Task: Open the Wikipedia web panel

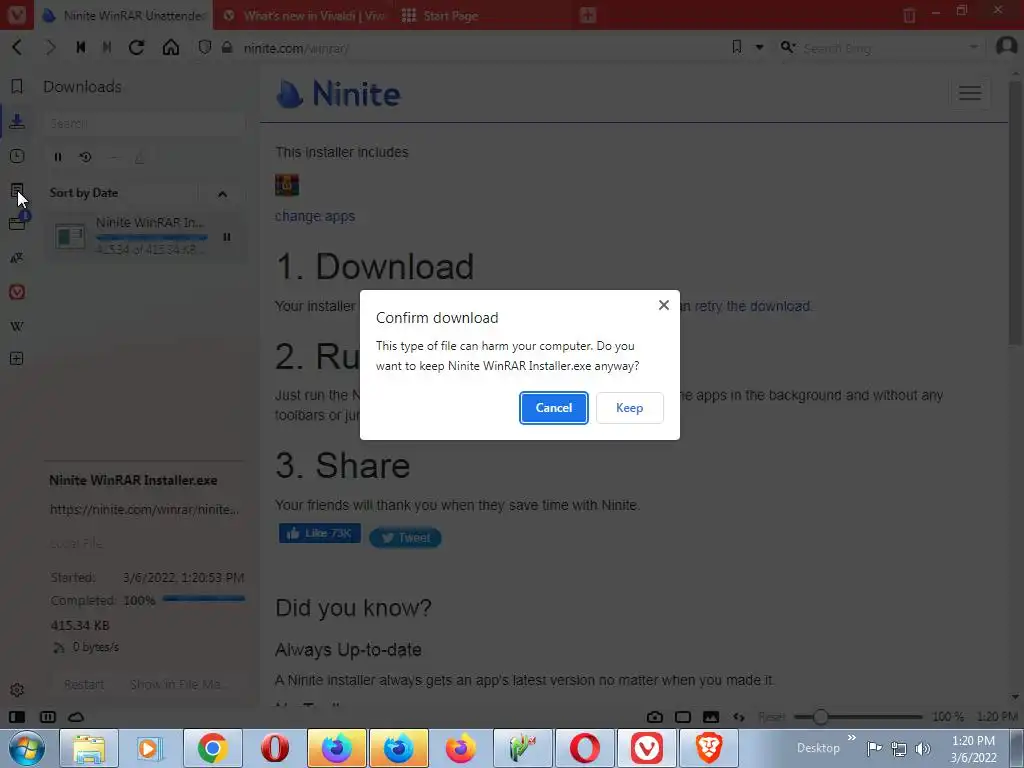Action: click(17, 326)
